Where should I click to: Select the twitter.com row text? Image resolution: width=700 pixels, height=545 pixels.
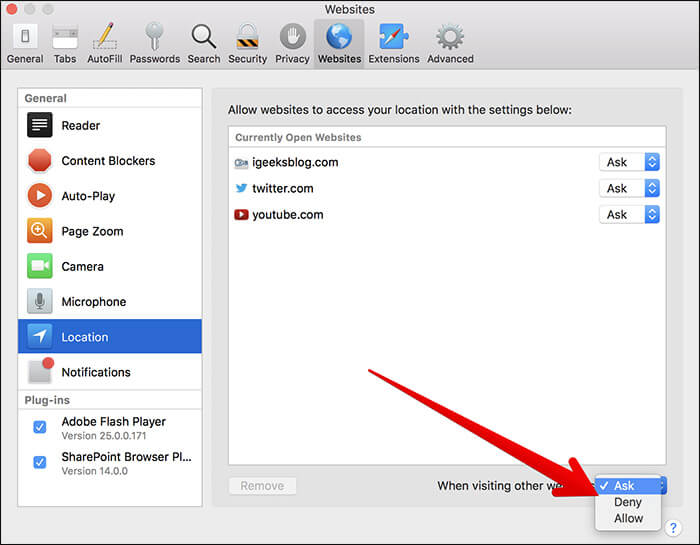[283, 188]
